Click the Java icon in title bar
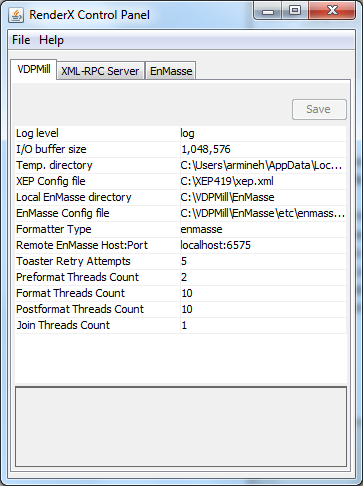The height and width of the screenshot is (486, 363). coord(16,15)
